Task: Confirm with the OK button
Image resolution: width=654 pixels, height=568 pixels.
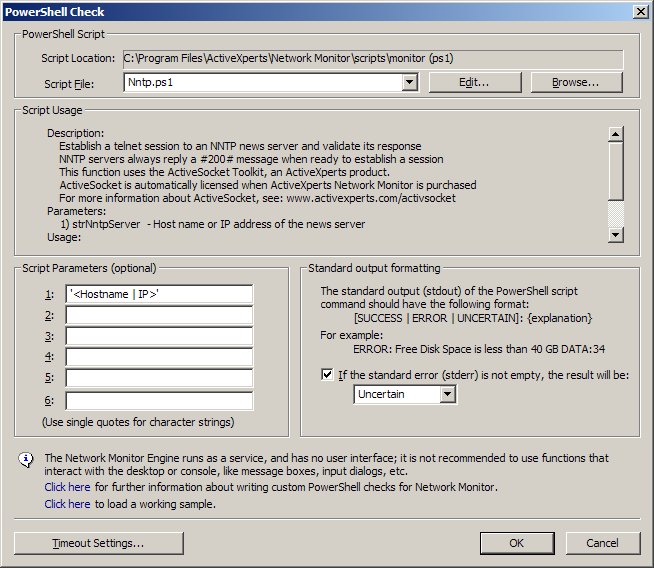Action: pyautogui.click(x=517, y=543)
